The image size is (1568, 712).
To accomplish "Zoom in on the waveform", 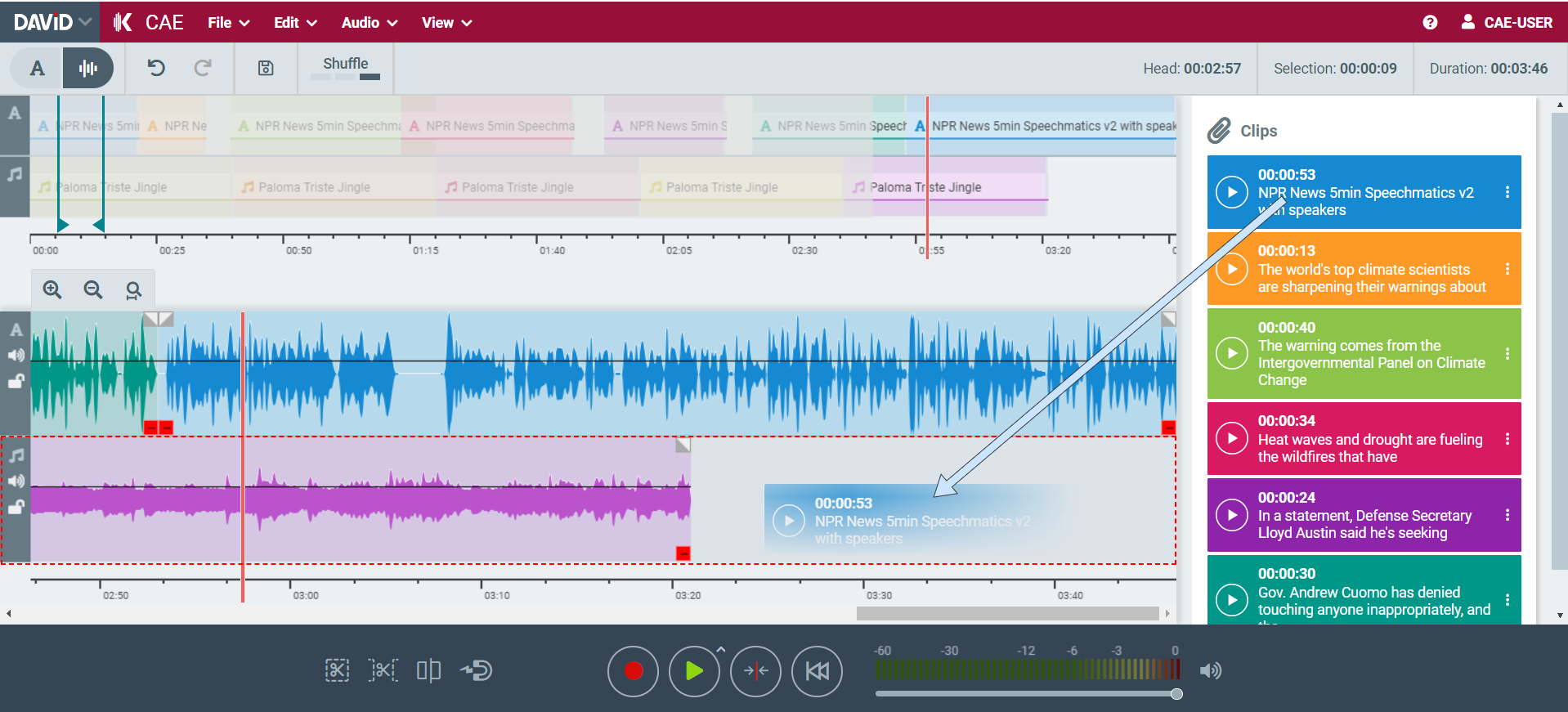I will click(52, 289).
